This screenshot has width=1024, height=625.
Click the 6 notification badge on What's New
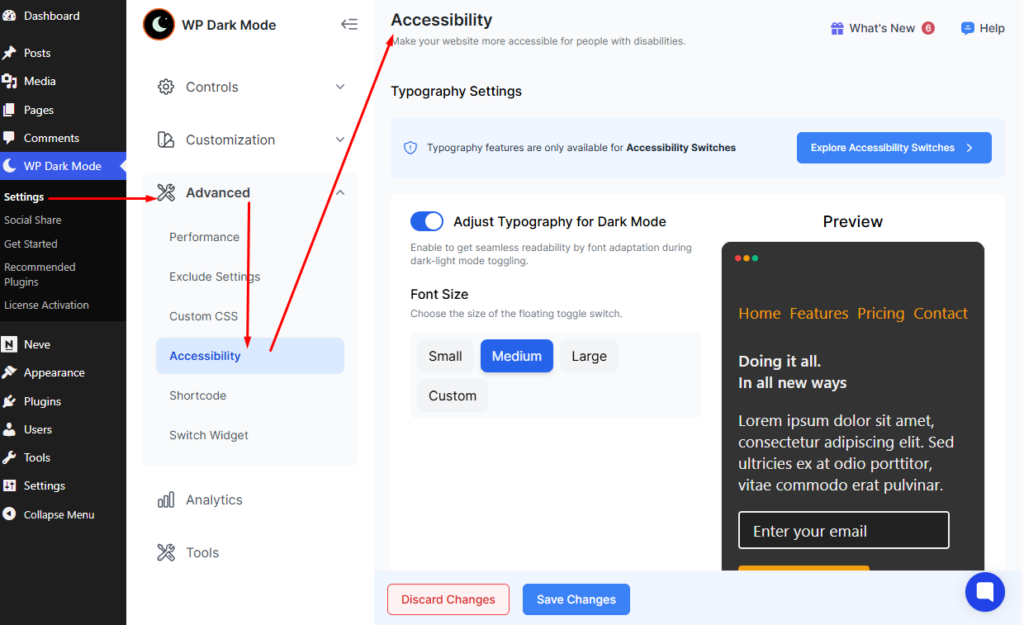coord(928,28)
